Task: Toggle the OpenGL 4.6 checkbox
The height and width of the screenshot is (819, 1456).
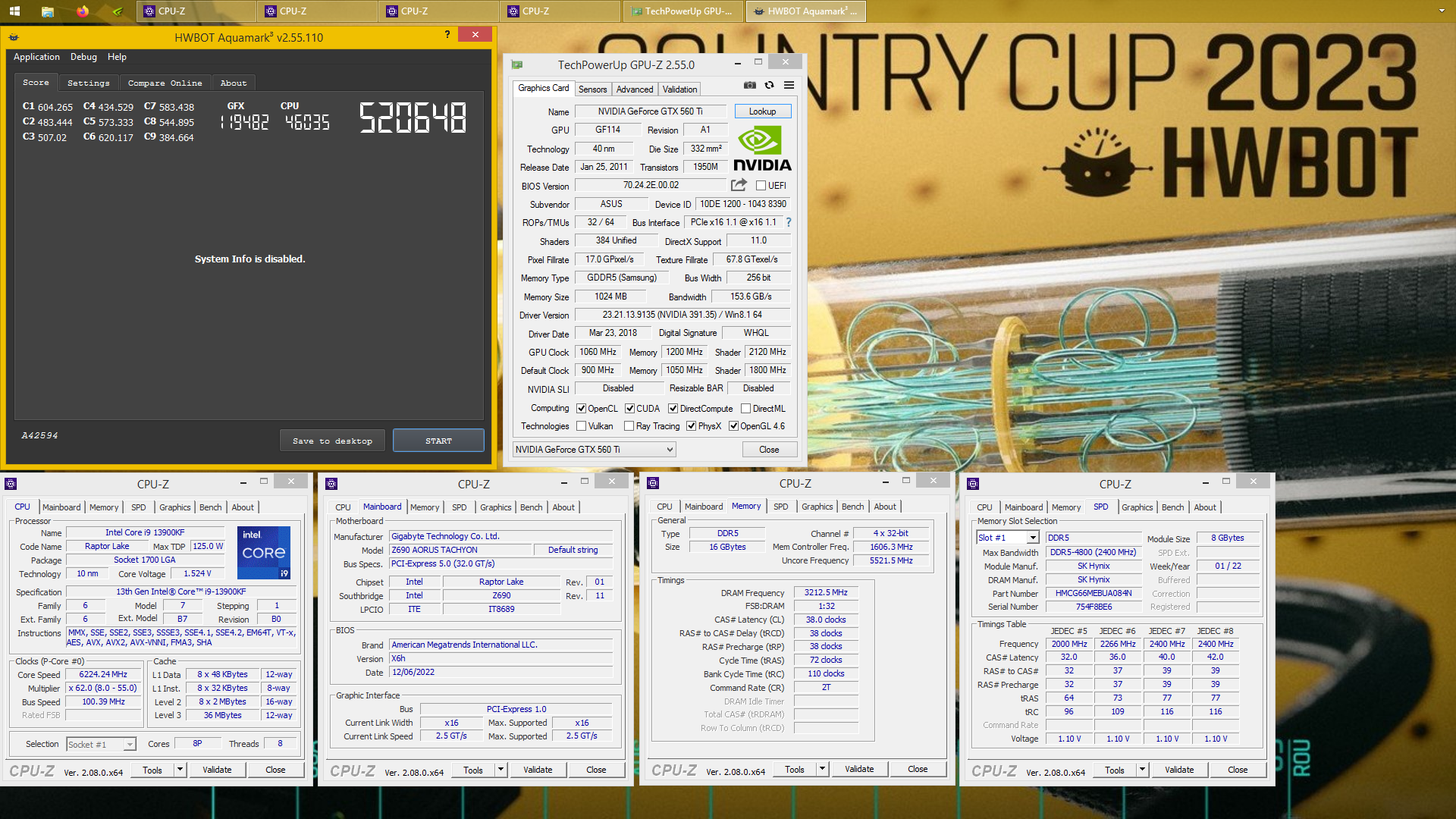Action: coord(733,425)
